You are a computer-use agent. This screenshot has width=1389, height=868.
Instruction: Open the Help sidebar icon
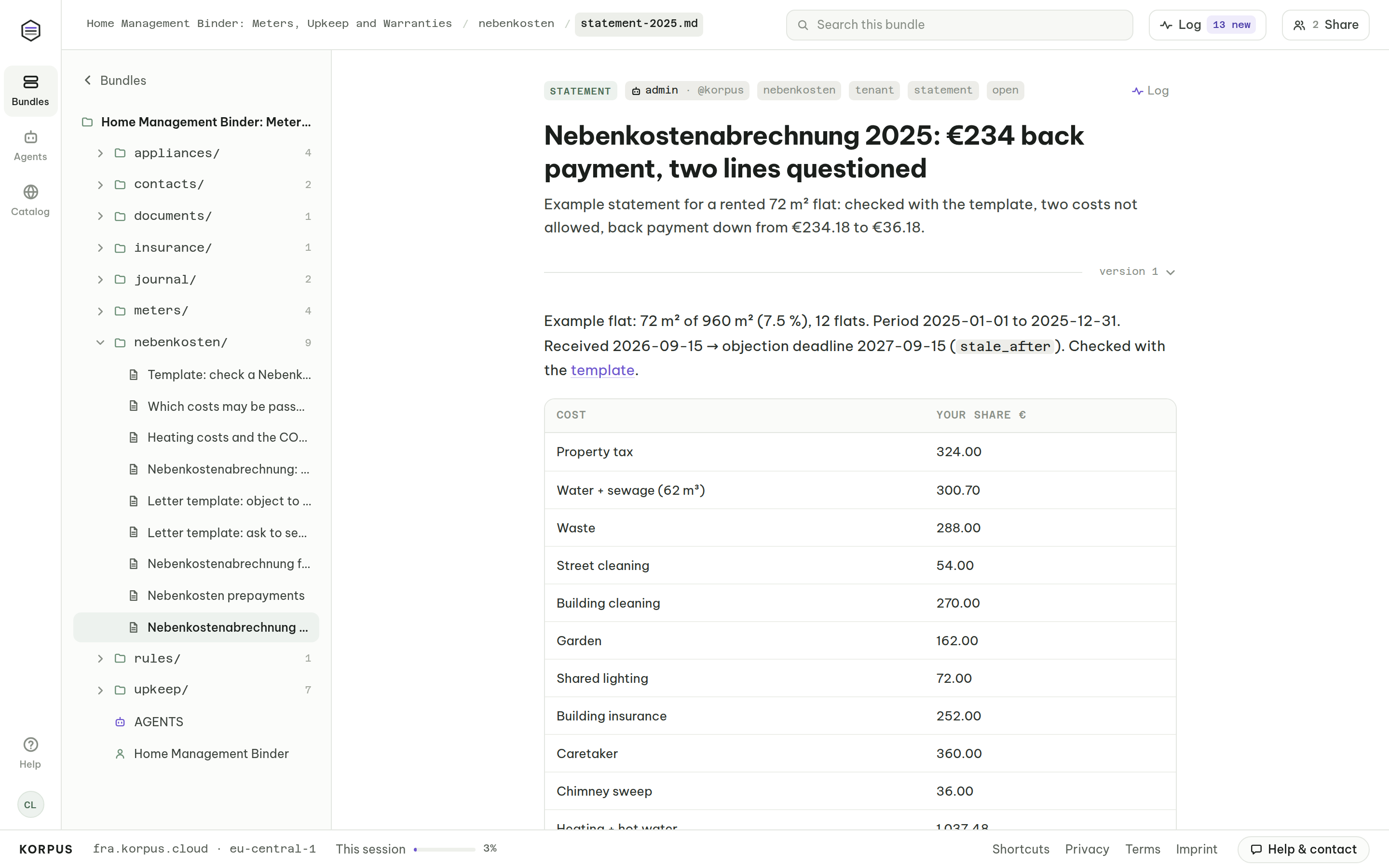pos(30,753)
